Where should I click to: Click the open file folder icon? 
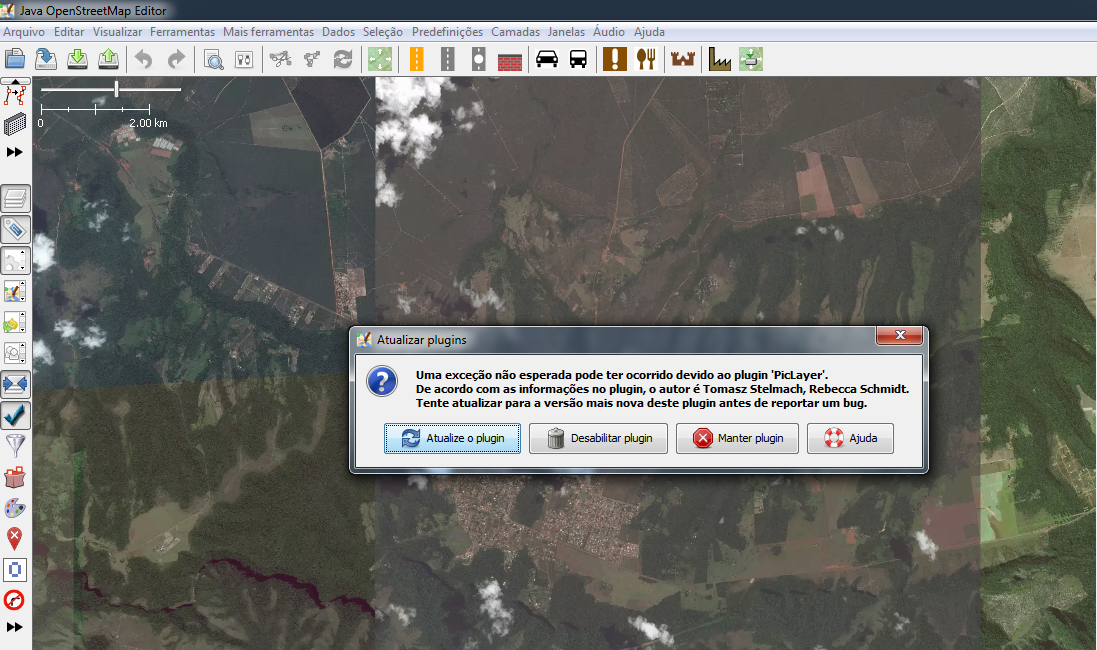coord(15,59)
